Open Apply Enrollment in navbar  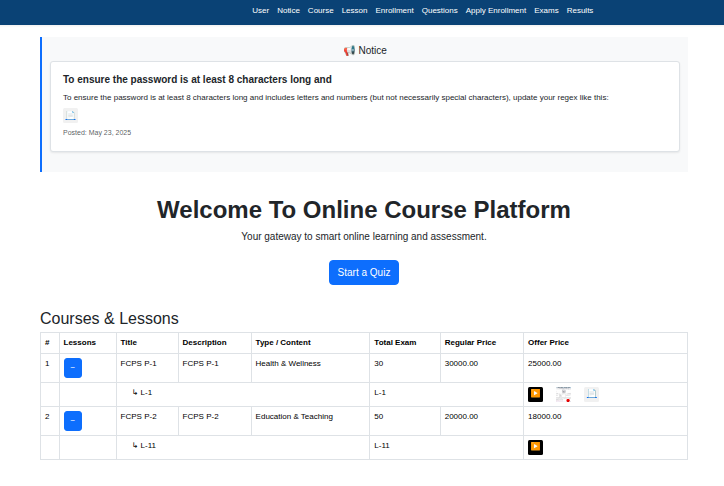(x=496, y=11)
